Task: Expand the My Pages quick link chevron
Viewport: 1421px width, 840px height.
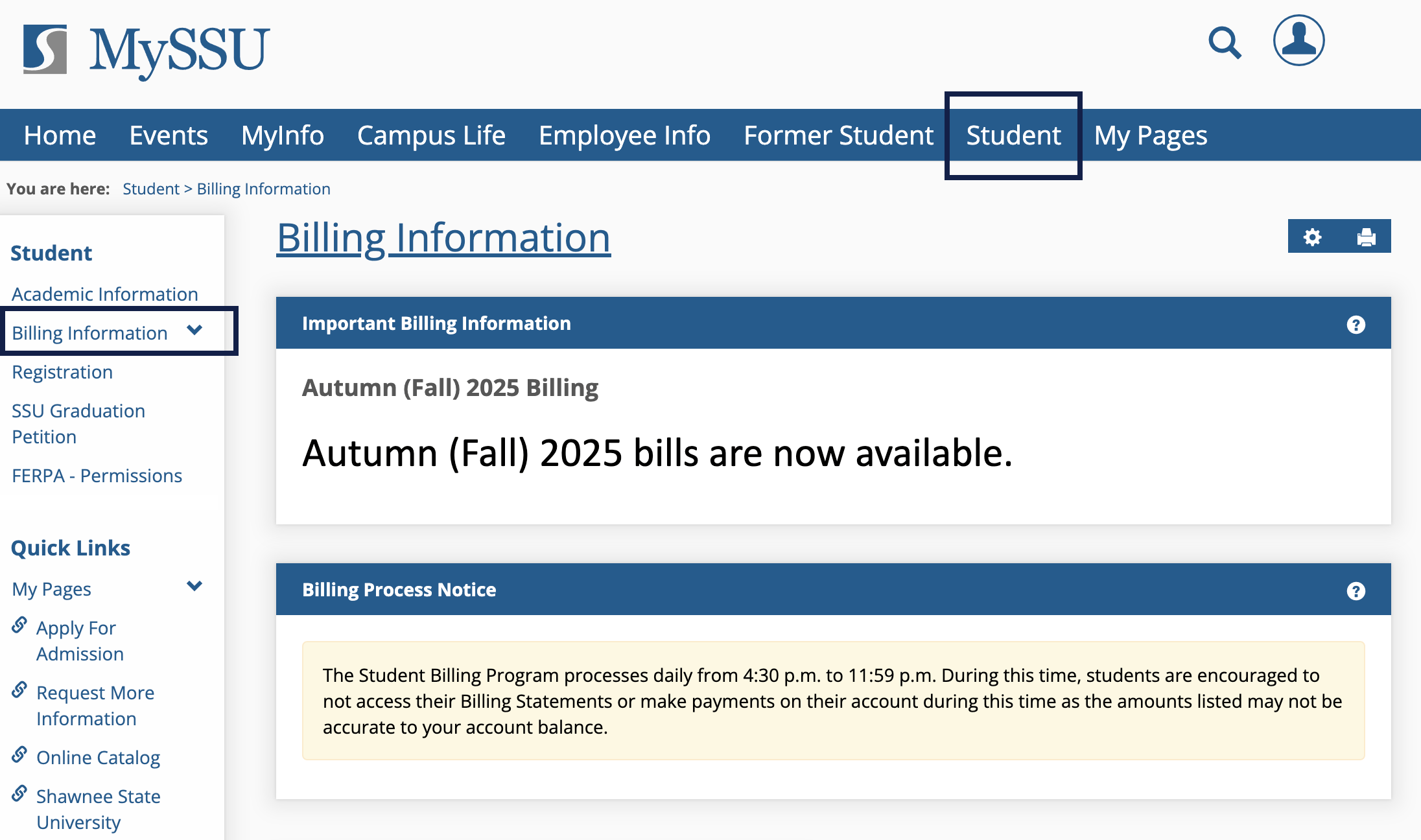Action: click(194, 587)
